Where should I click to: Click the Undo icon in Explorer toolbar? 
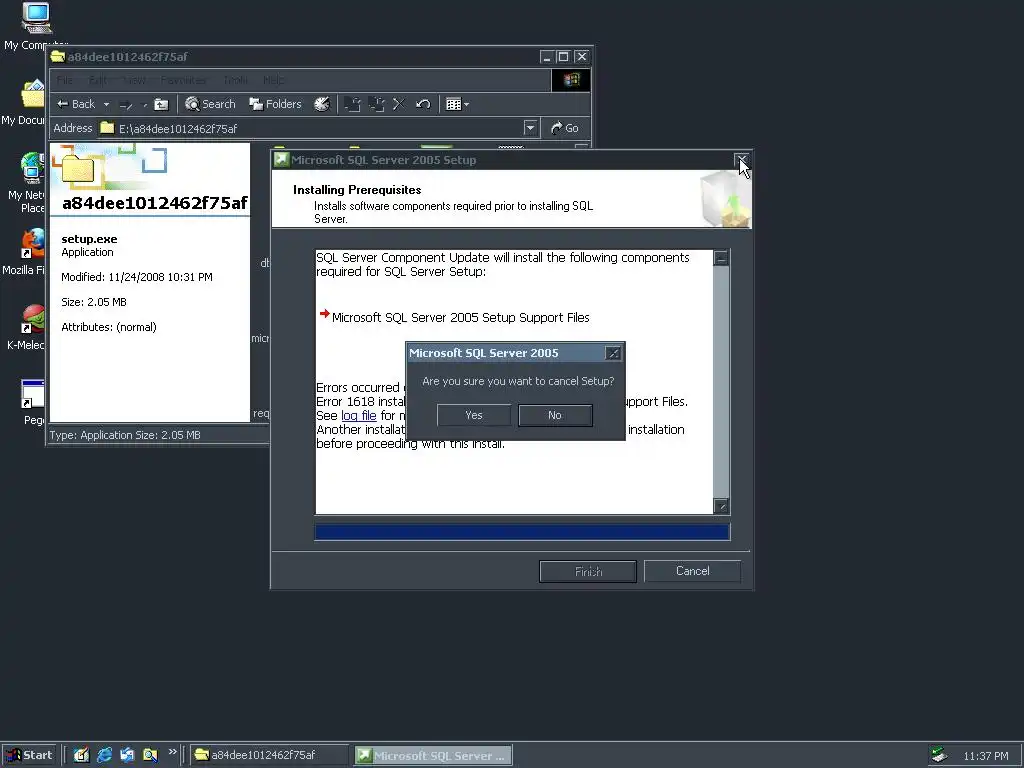[x=423, y=104]
